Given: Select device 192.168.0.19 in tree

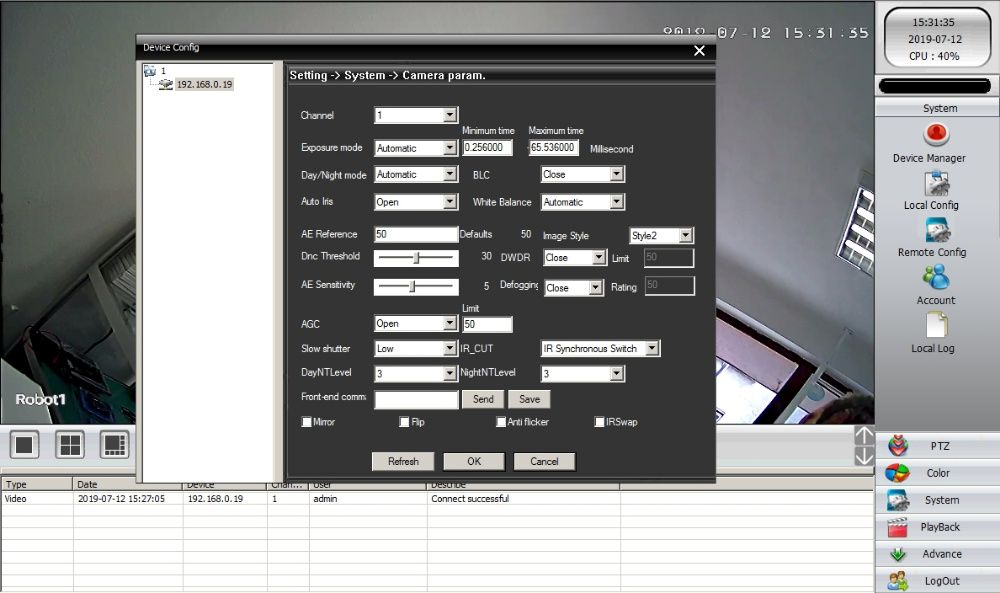Looking at the screenshot, I should 204,84.
